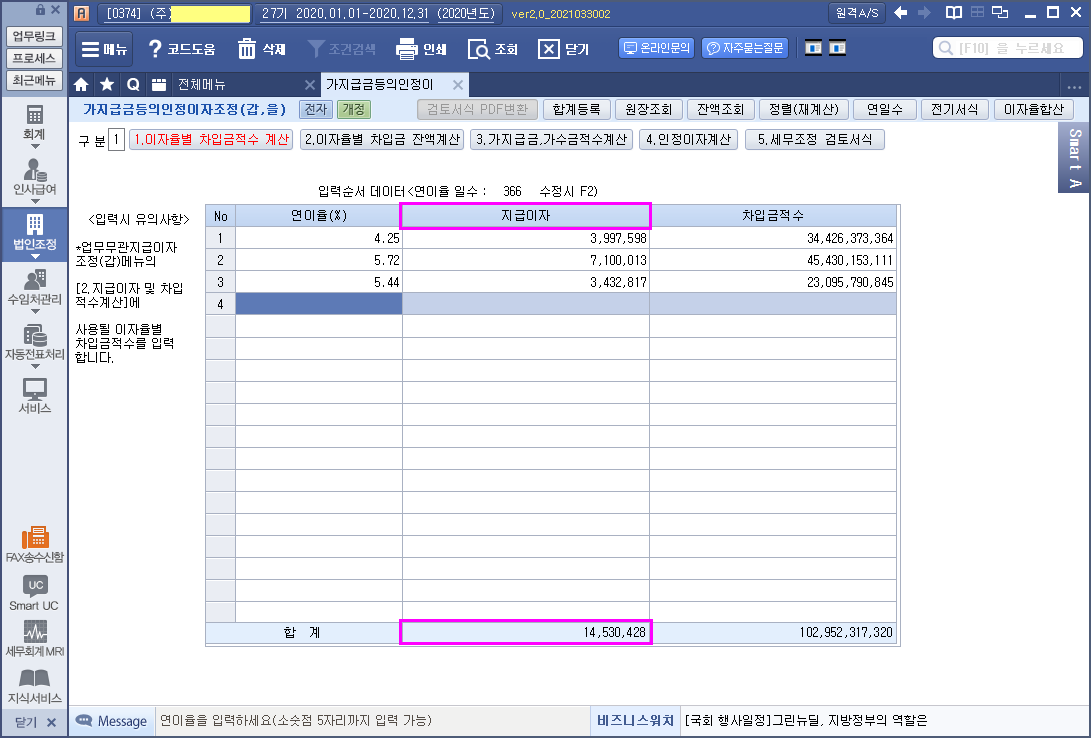Click the 전기서식 button
The width and height of the screenshot is (1091, 738).
[955, 109]
